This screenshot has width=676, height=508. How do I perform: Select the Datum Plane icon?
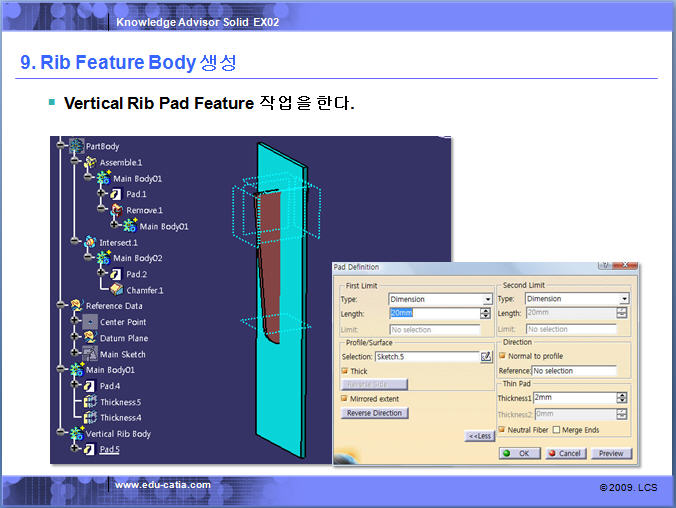click(89, 338)
